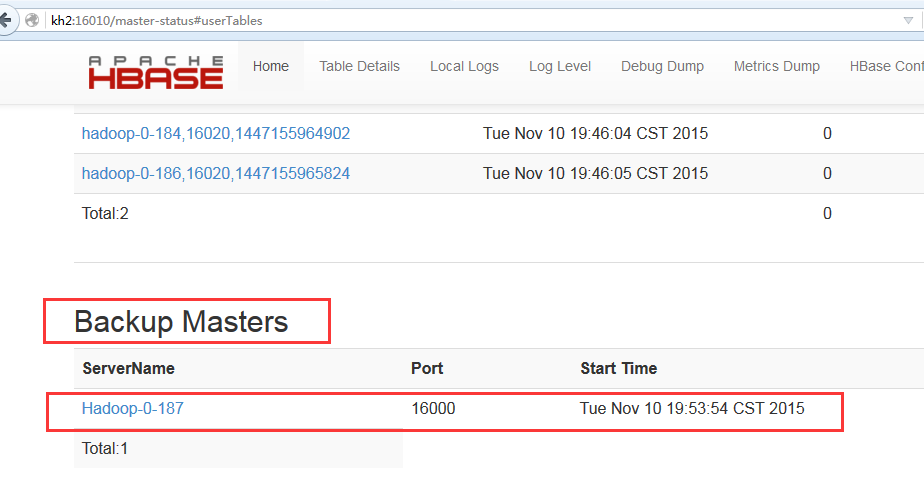Click the 0 value in Total:2 row
Image resolution: width=924 pixels, height=497 pixels.
click(827, 213)
